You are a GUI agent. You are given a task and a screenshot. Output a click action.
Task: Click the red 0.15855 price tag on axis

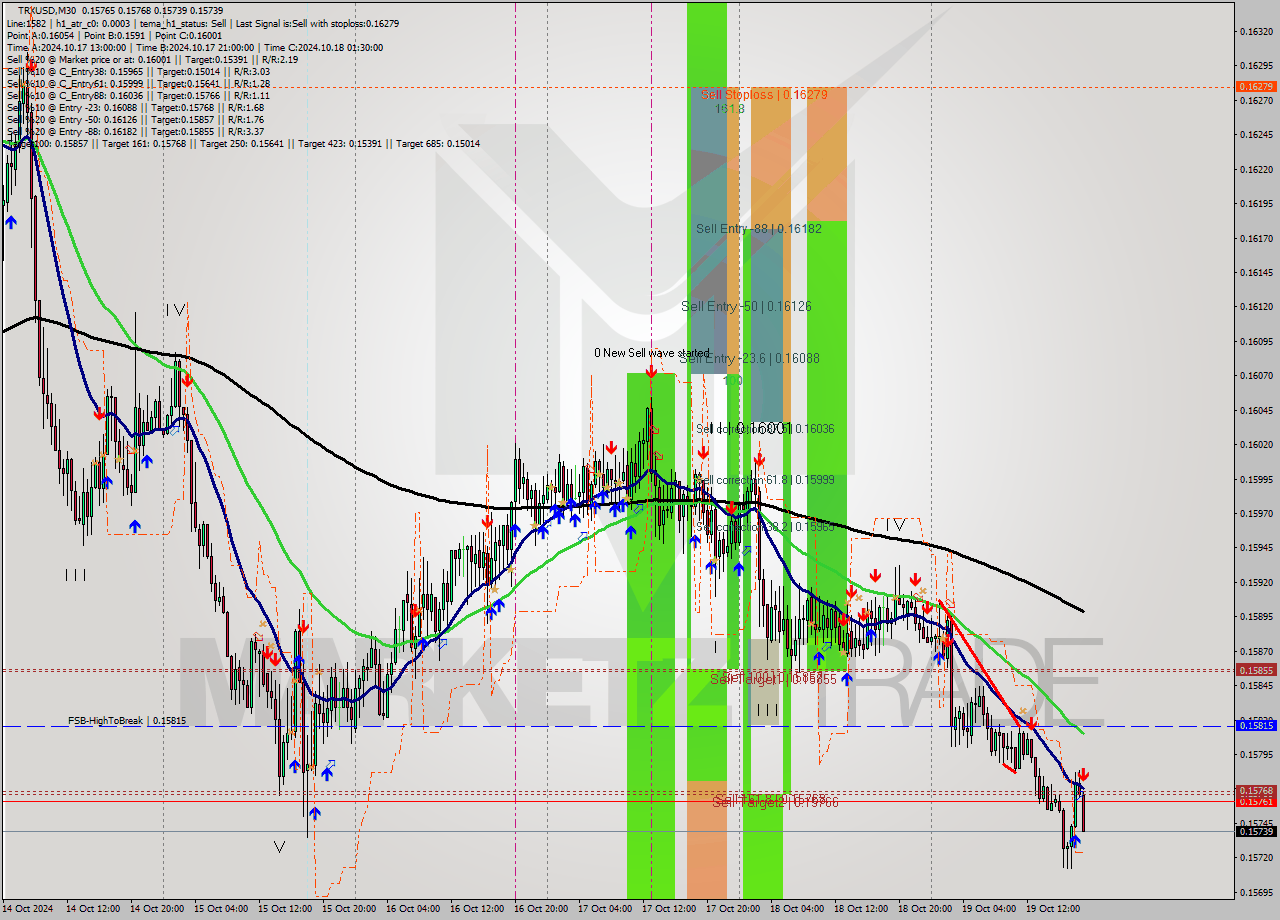pyautogui.click(x=1256, y=670)
